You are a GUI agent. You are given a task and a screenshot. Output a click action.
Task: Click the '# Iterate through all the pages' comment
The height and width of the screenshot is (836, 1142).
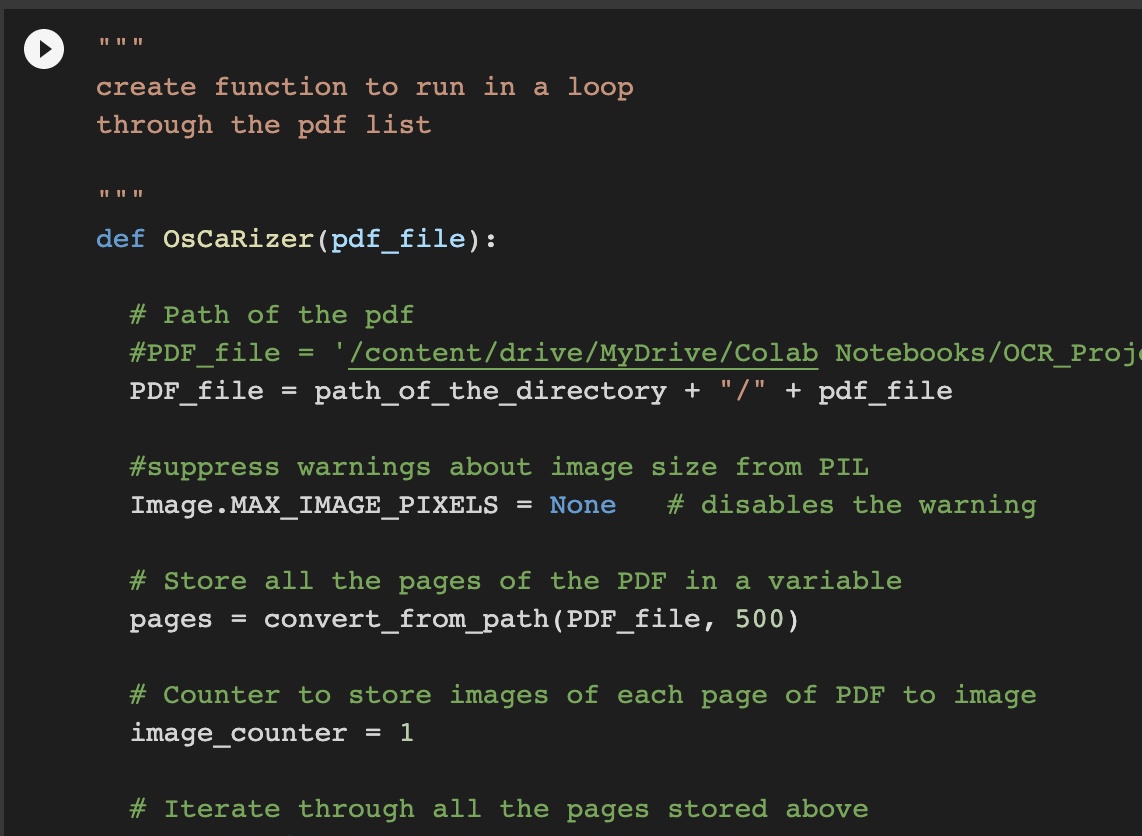point(499,809)
